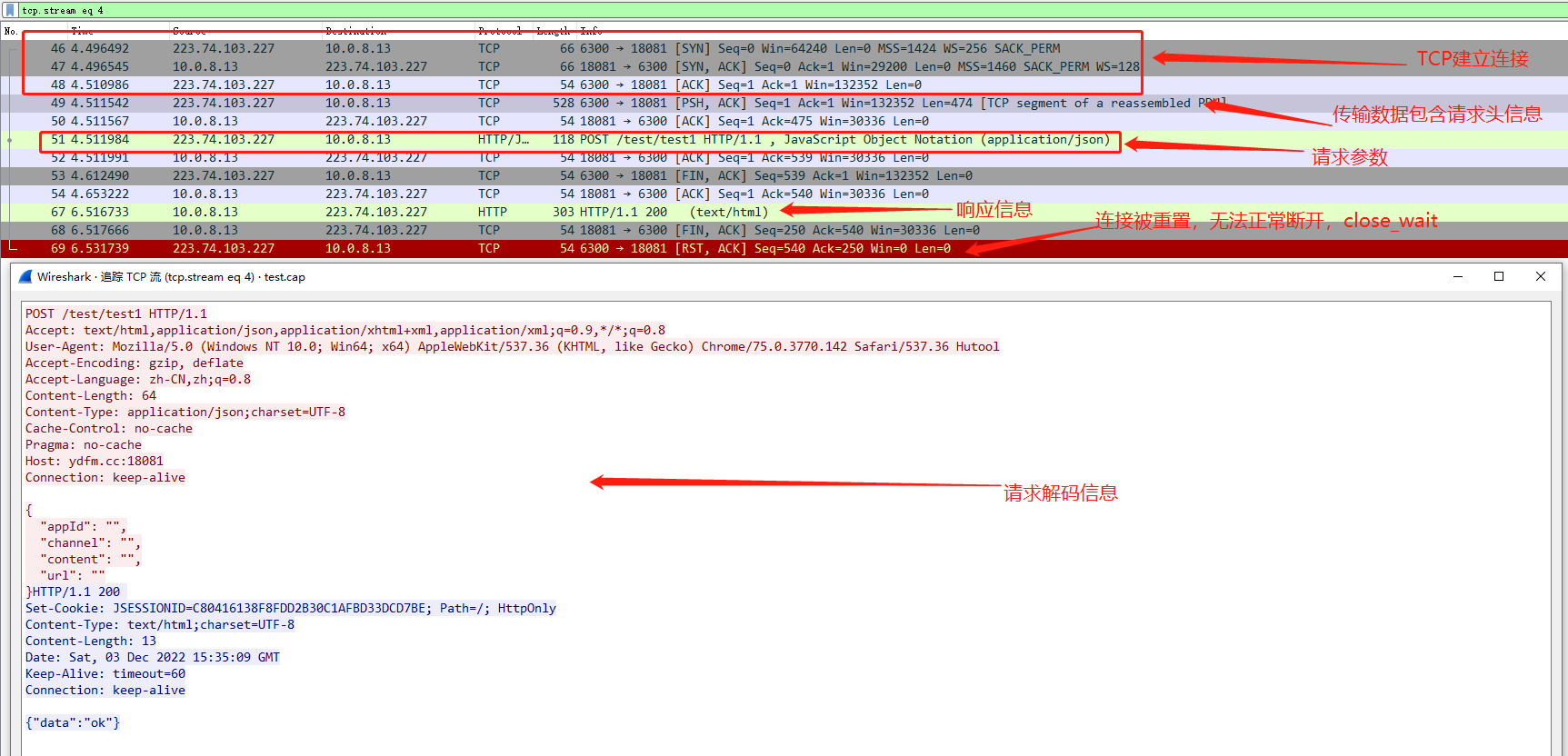Click the display filter bookmark icon

(x=9, y=10)
